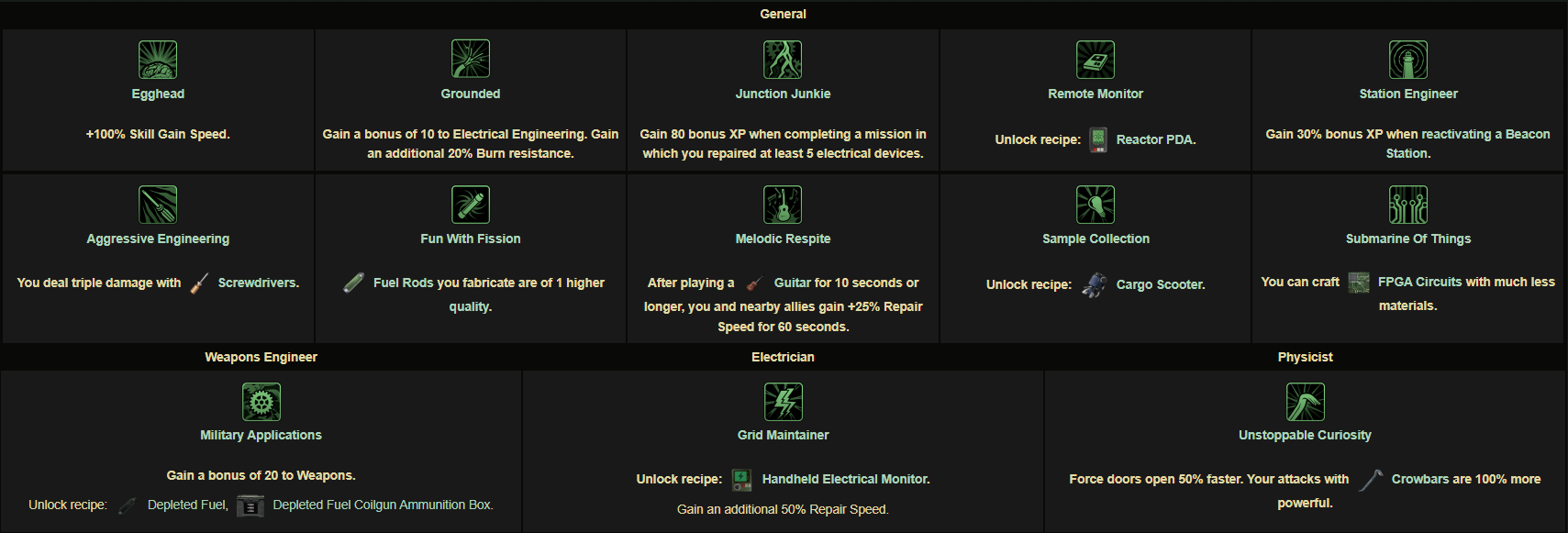Open the Cargo Scooter item link
This screenshot has width=1568, height=533.
pyautogui.click(x=1159, y=284)
